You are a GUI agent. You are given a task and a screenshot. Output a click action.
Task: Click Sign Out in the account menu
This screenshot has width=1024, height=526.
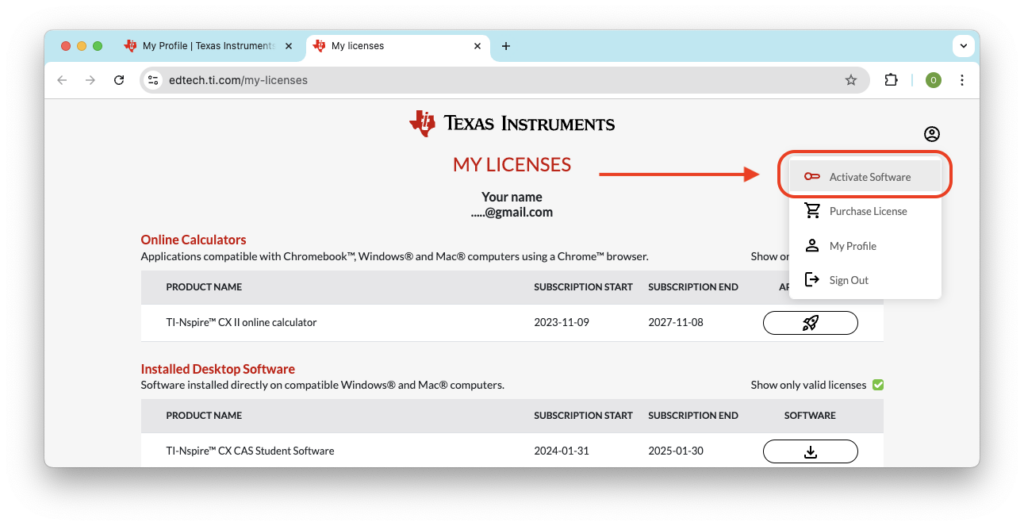tap(848, 280)
